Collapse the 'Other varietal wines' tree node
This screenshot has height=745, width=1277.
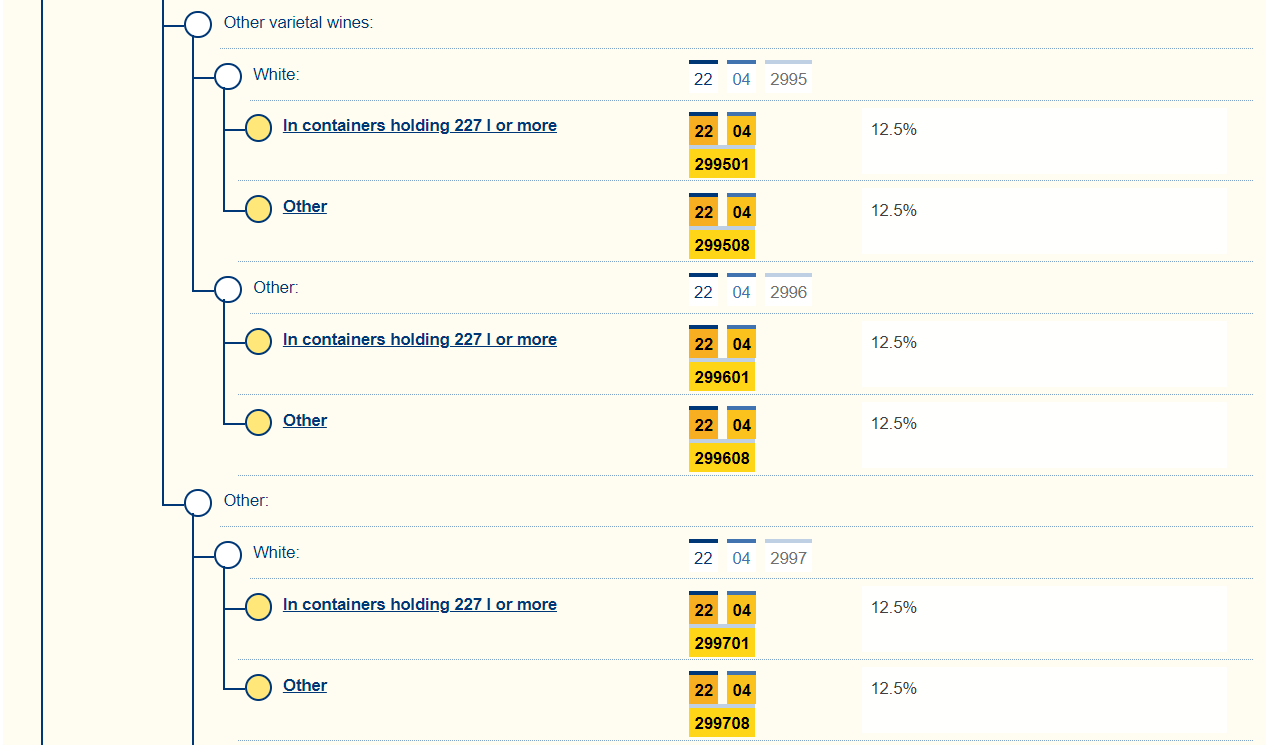click(198, 25)
